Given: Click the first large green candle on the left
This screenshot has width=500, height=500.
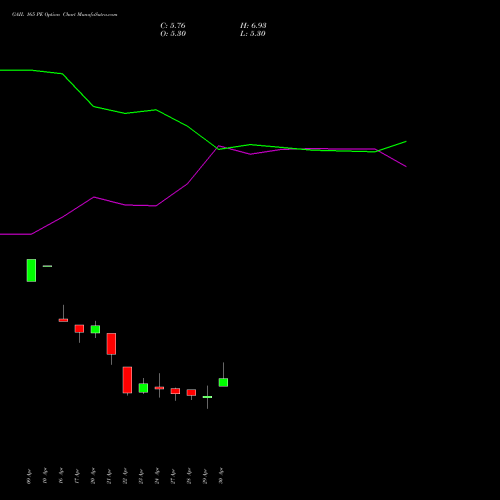Looking at the screenshot, I should click(31, 270).
